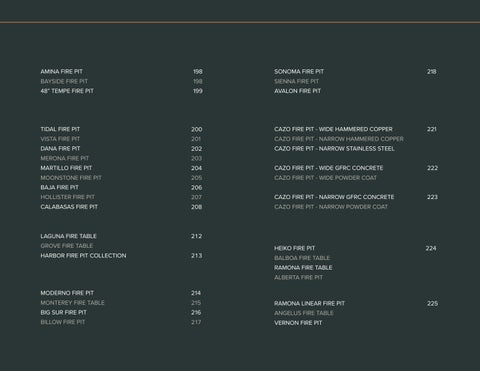Open Big Sur Fire Pit entry
This screenshot has width=480, height=371.
tap(63, 313)
